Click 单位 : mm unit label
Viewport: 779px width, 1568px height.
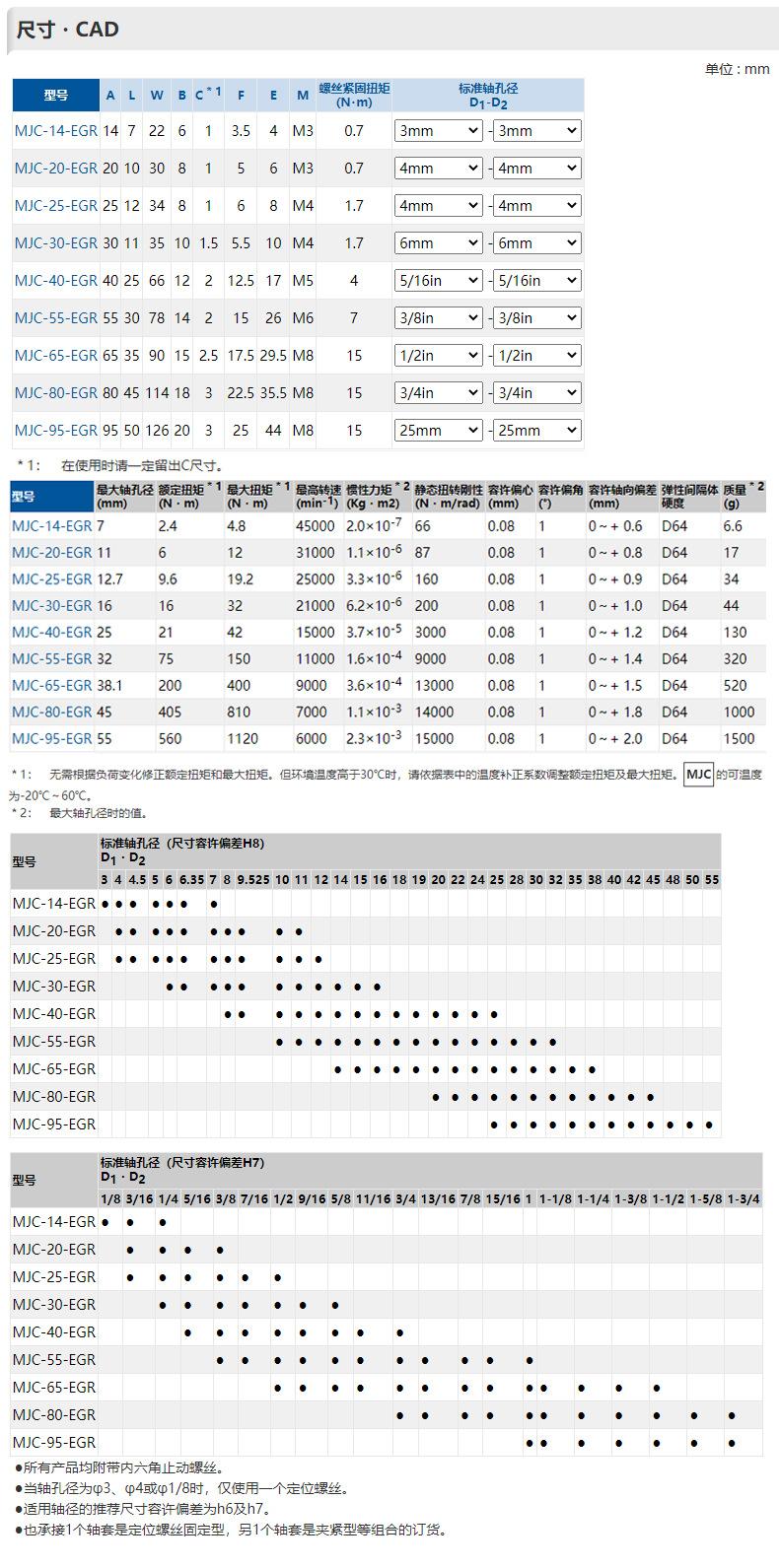coord(737,68)
